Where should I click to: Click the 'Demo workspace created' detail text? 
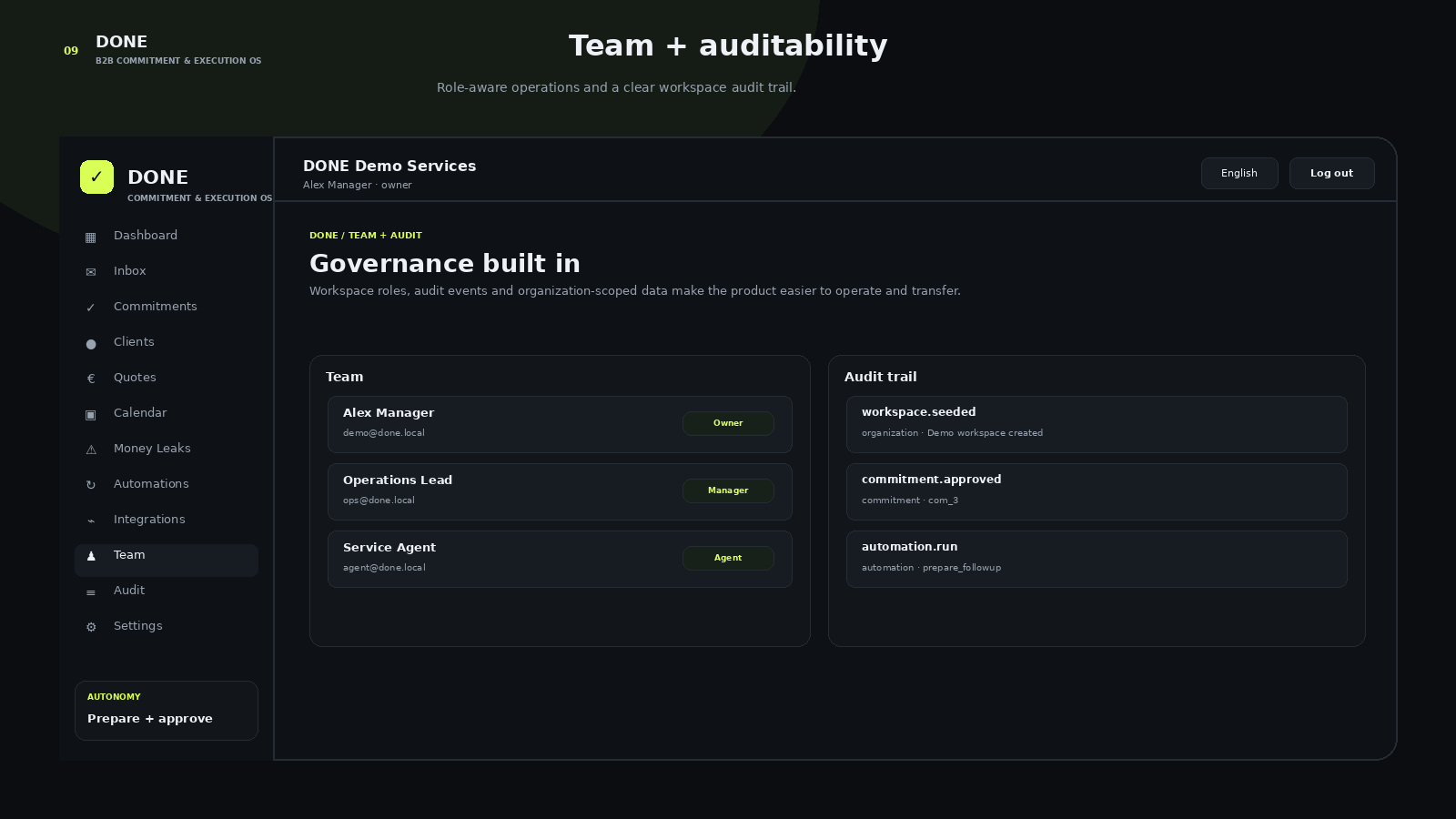point(985,433)
